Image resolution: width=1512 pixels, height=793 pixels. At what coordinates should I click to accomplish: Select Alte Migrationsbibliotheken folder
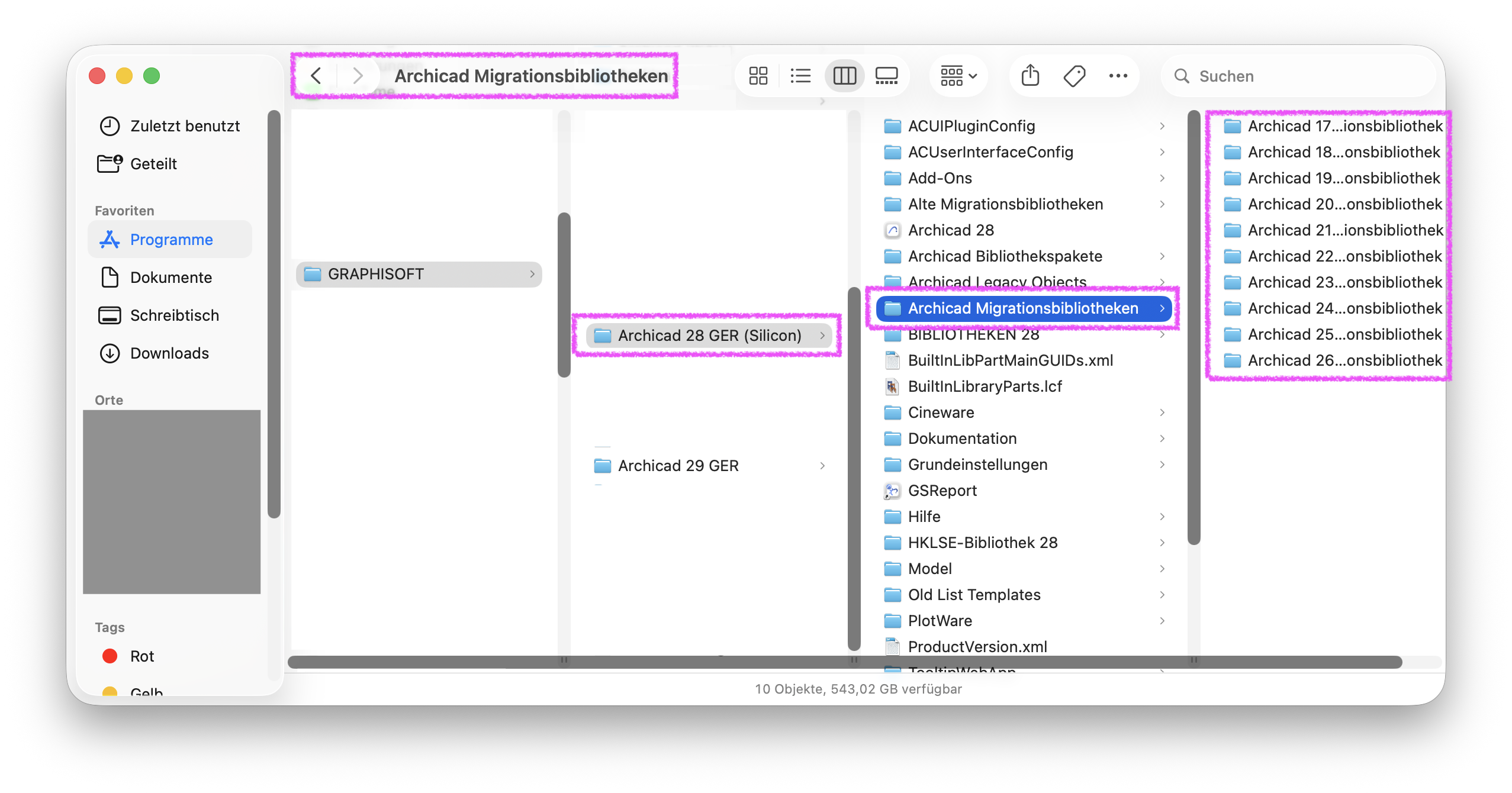[x=1024, y=204]
